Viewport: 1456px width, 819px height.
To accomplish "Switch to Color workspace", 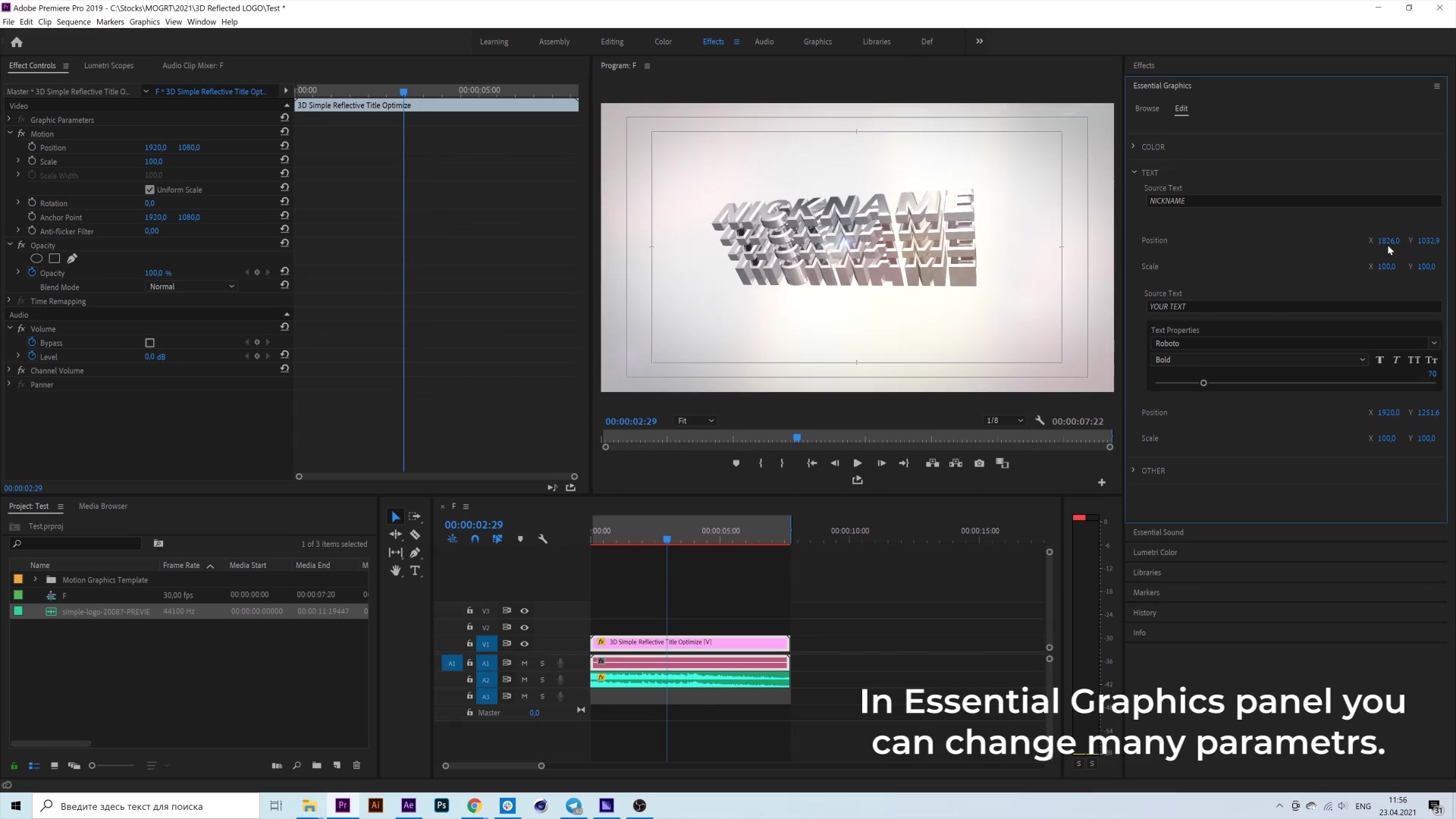I will (663, 42).
